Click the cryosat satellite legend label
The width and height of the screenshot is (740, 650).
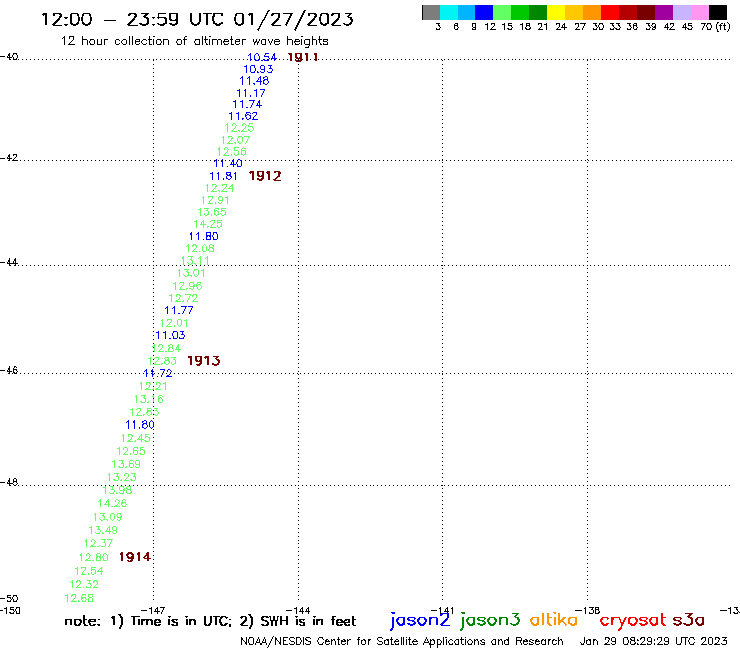[x=632, y=620]
